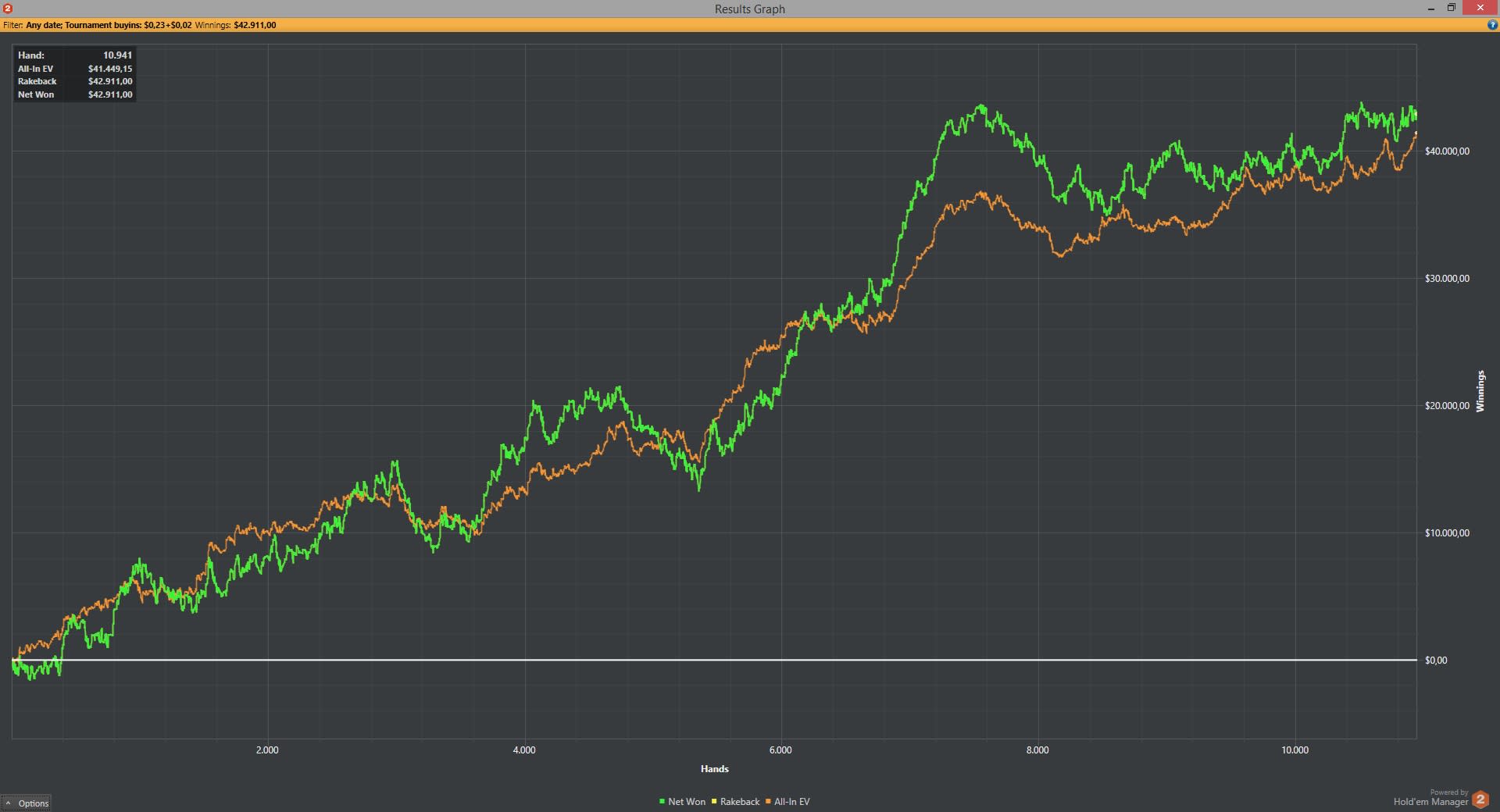
Task: Click the "10.000" hands axis label
Action: (x=1295, y=750)
